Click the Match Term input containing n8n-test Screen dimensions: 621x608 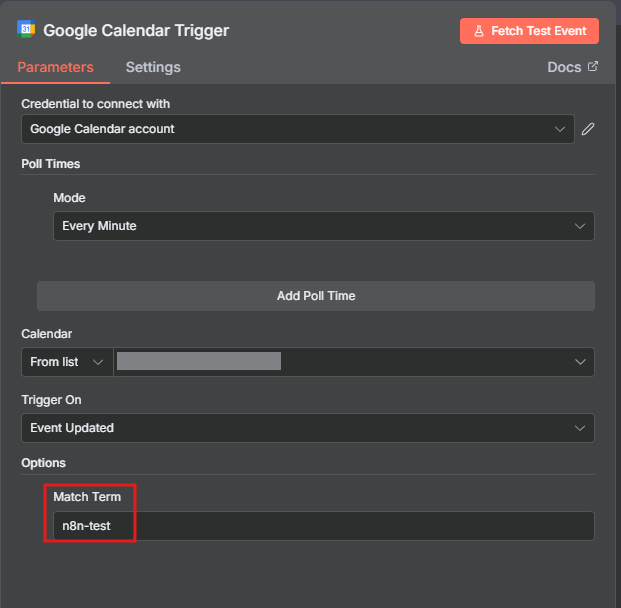click(x=323, y=526)
